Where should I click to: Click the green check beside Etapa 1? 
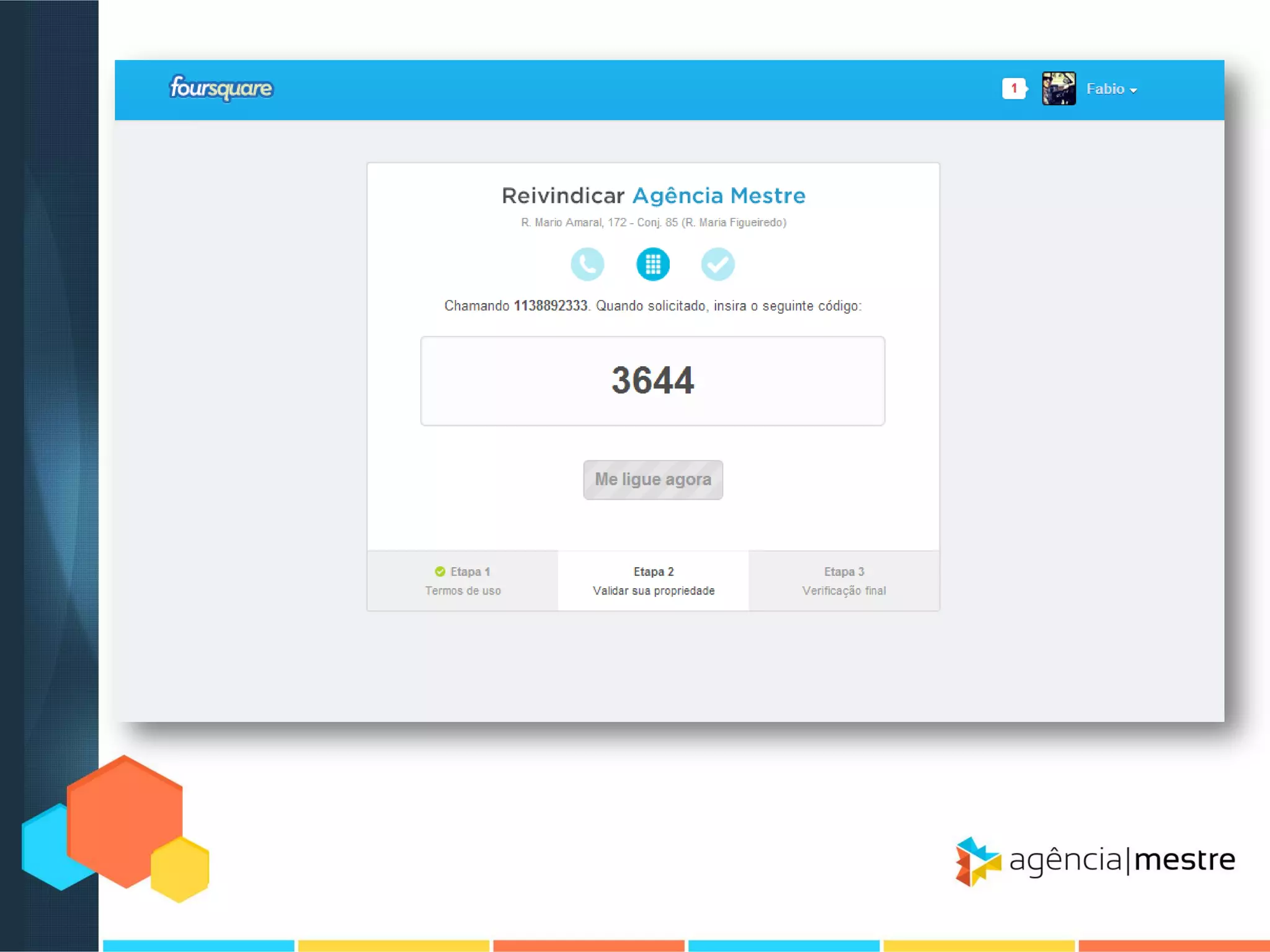click(x=440, y=571)
